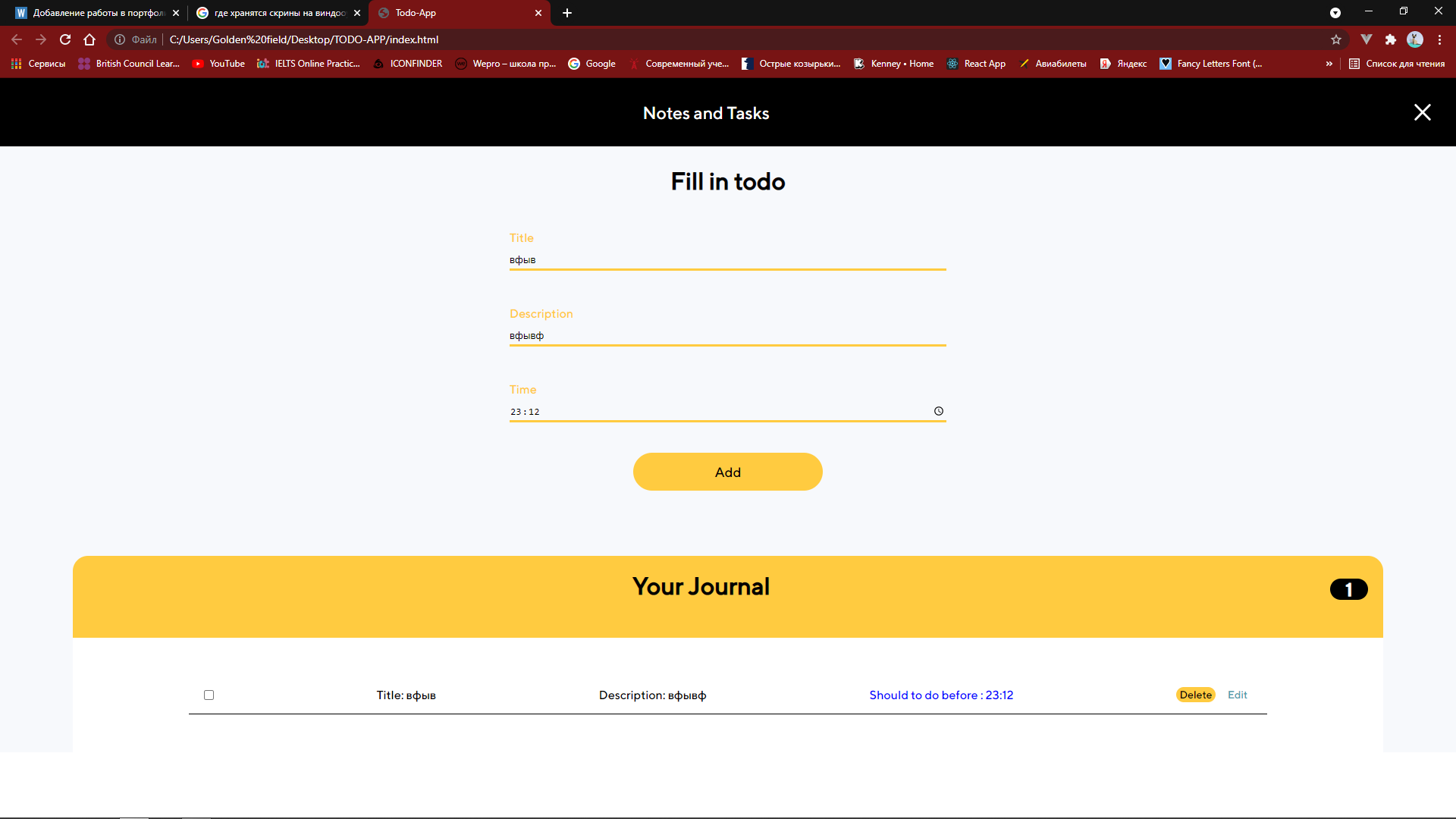Click the Notes and Tasks header title

pos(705,113)
